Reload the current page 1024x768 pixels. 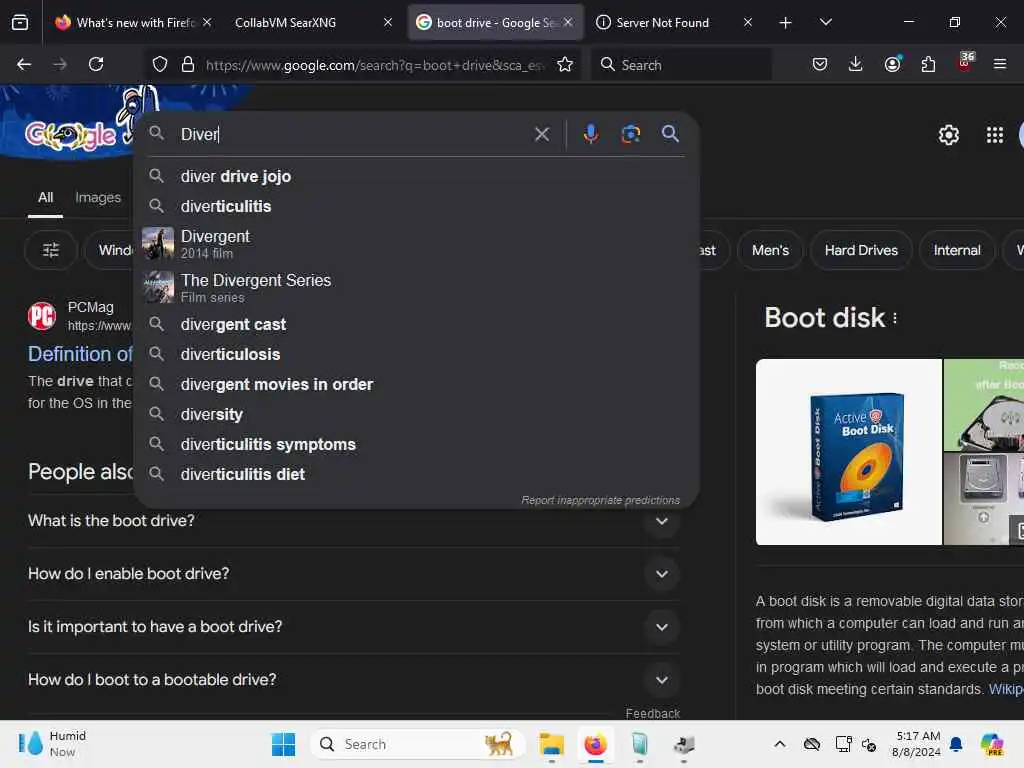click(x=96, y=64)
